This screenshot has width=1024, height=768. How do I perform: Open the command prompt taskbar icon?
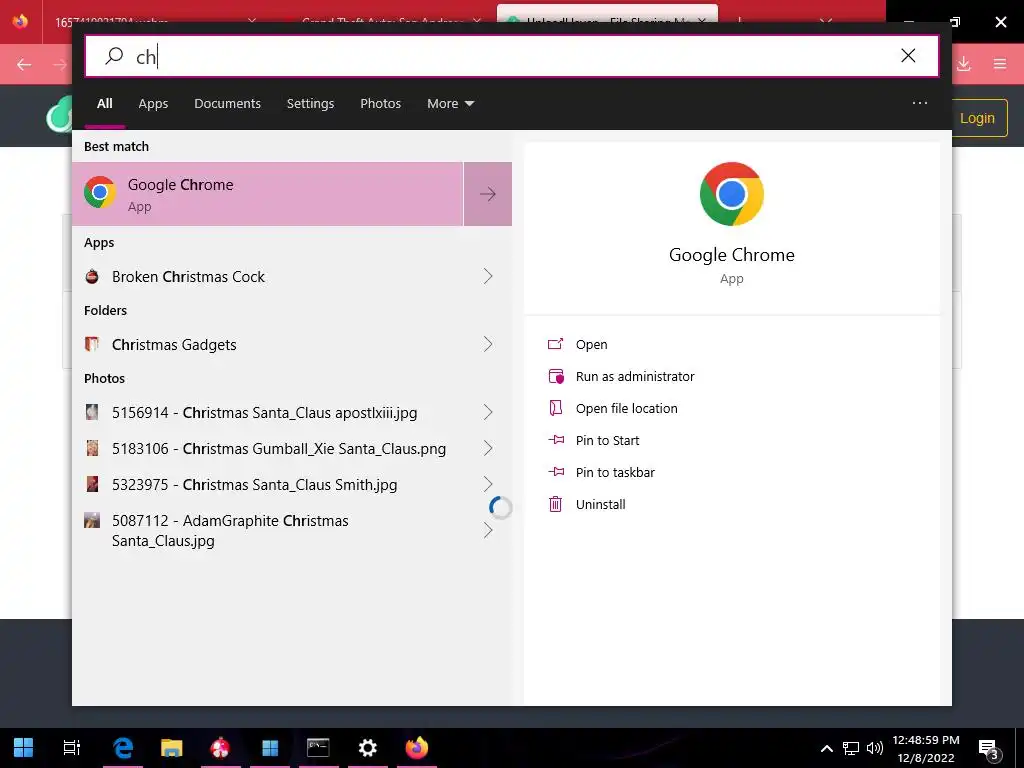318,747
